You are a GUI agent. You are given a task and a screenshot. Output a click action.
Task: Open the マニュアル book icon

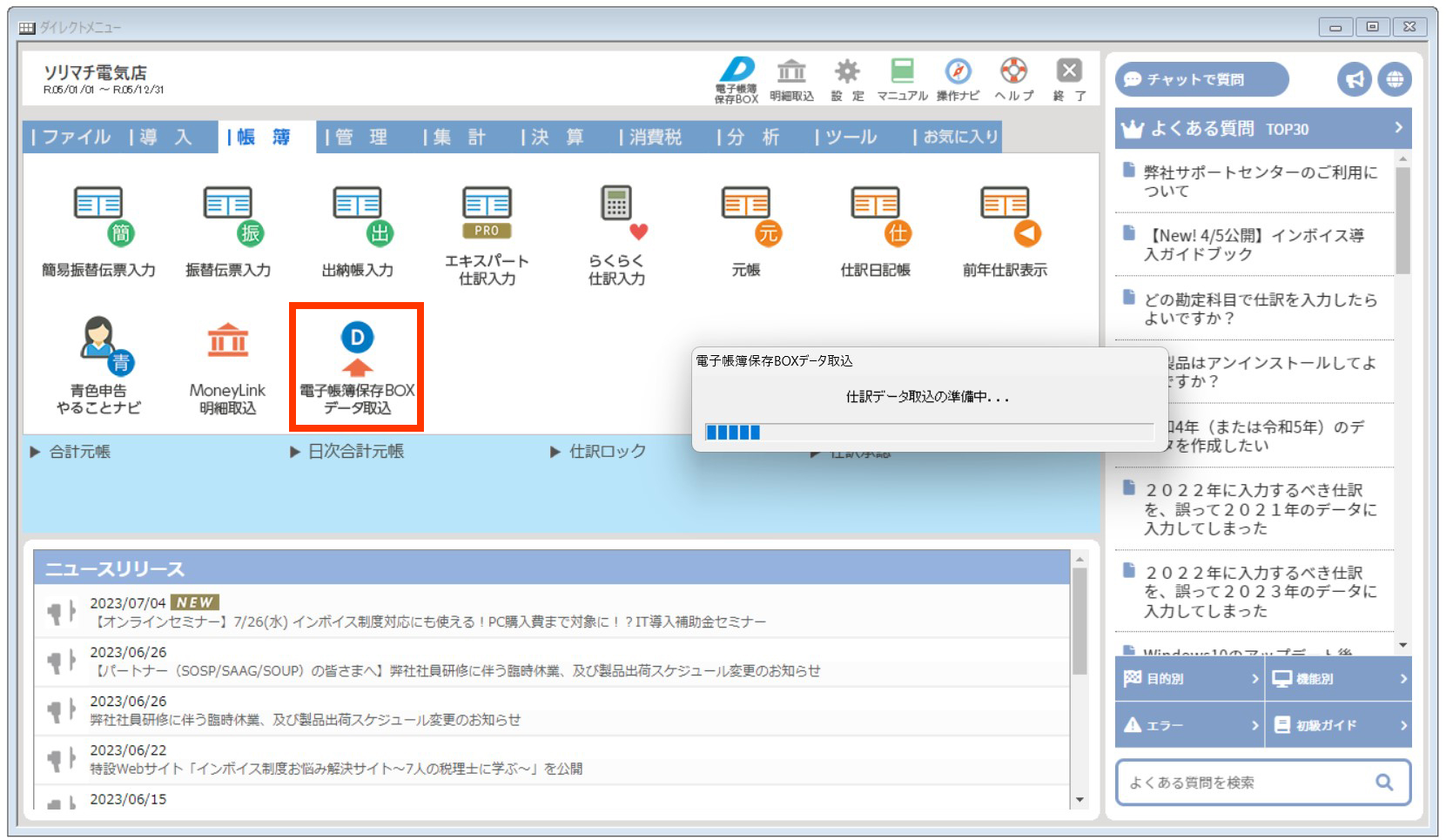(x=902, y=80)
